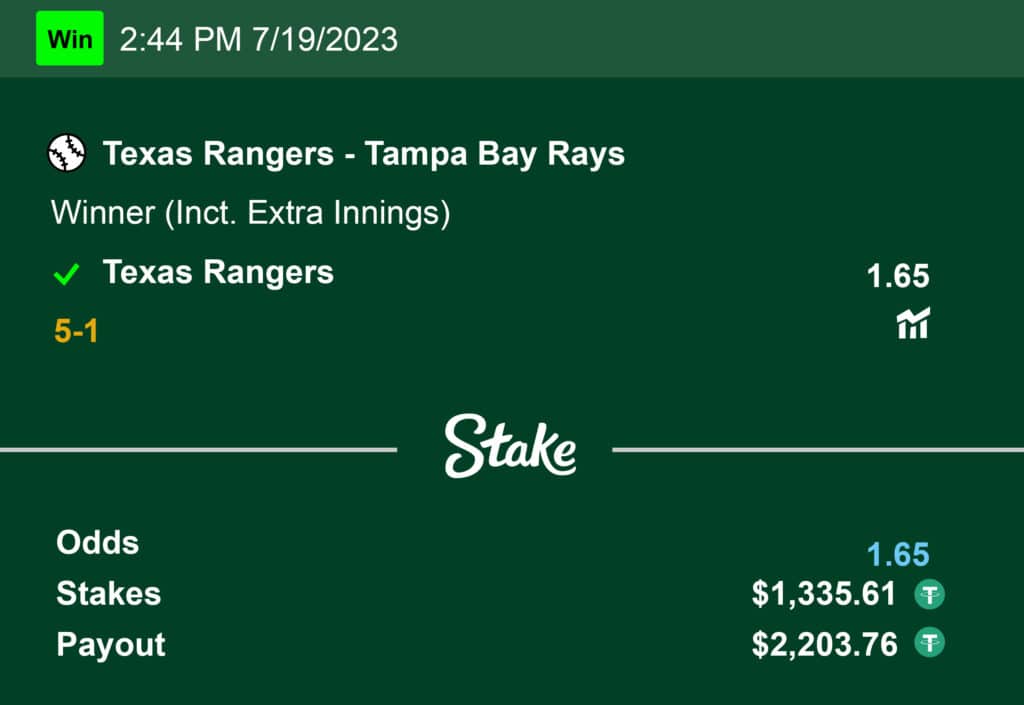Click the white 1.65 selection odds
This screenshot has width=1024, height=705.
pyautogui.click(x=898, y=276)
